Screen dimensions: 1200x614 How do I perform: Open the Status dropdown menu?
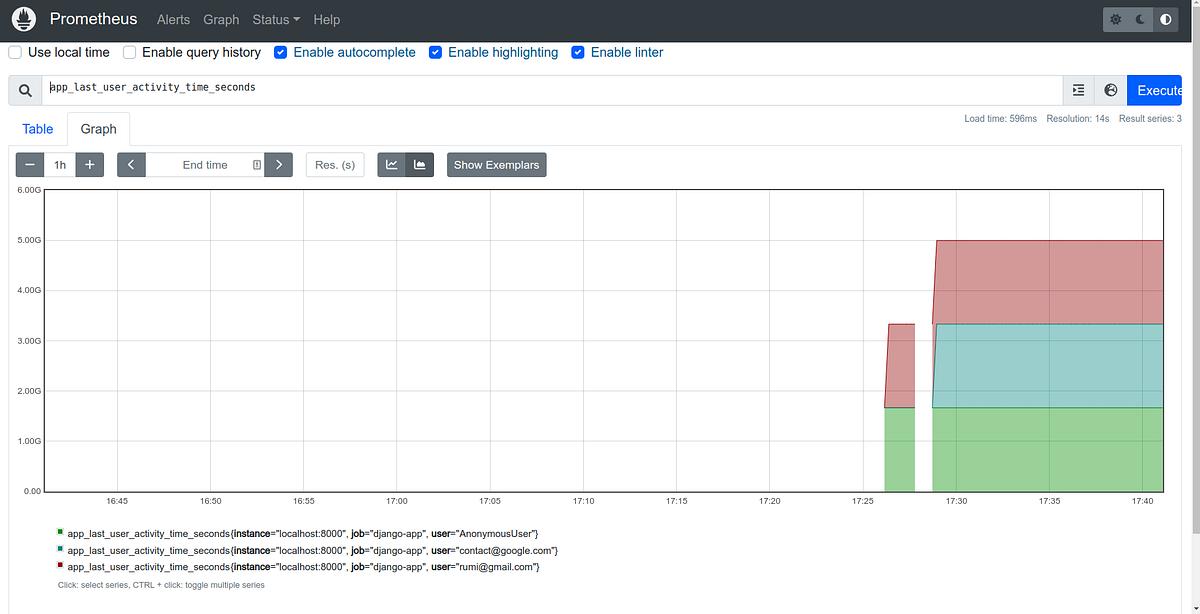click(x=270, y=19)
